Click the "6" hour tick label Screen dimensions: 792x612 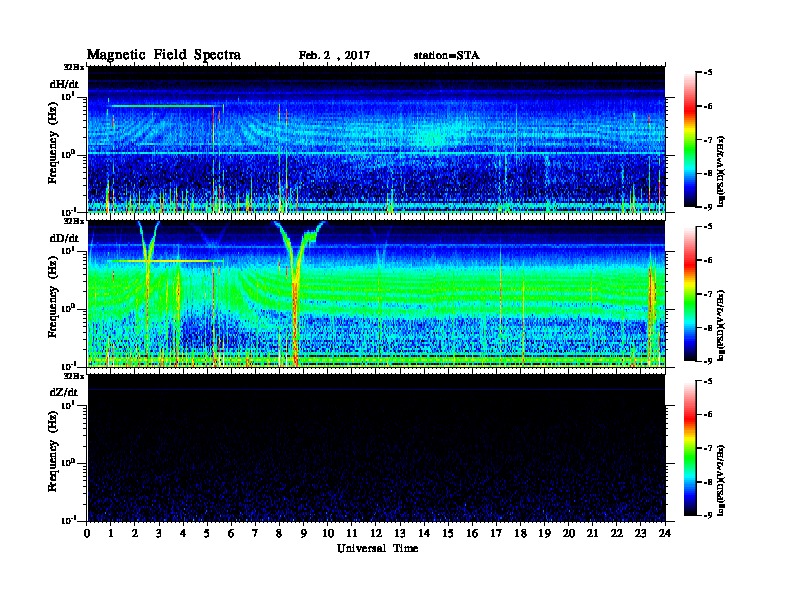click(x=231, y=534)
